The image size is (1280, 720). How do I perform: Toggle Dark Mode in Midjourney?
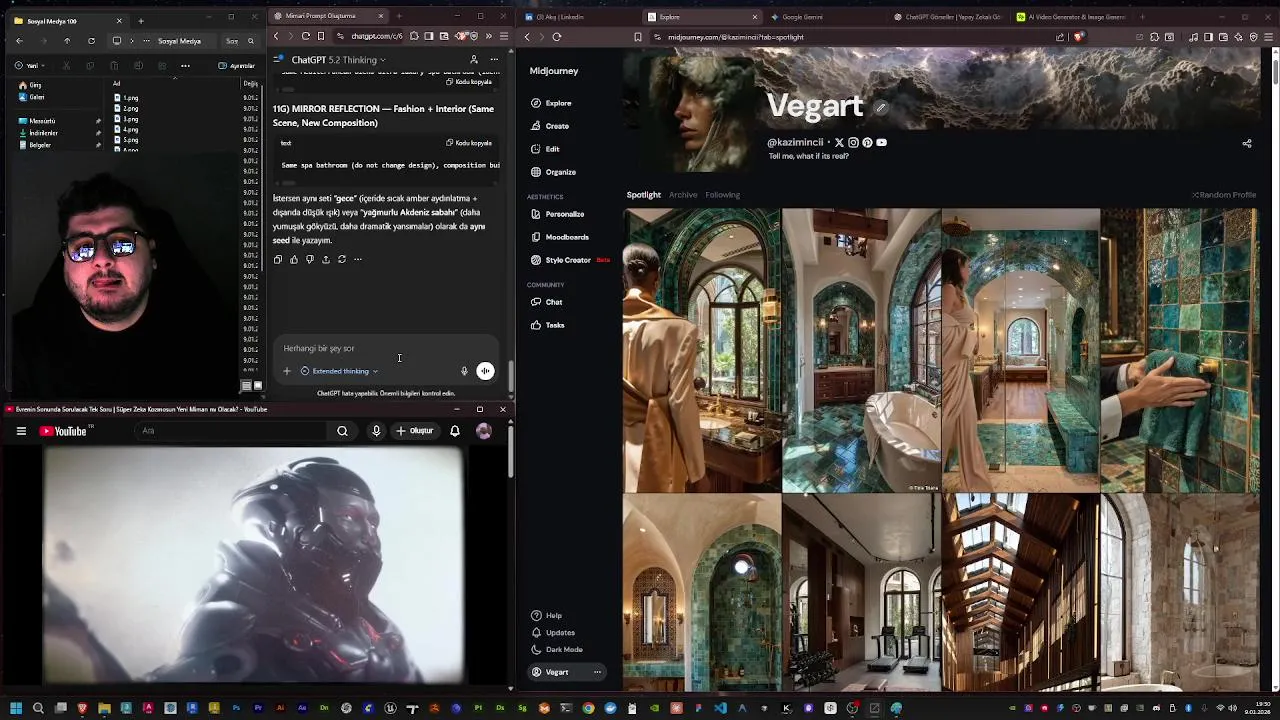(557, 650)
